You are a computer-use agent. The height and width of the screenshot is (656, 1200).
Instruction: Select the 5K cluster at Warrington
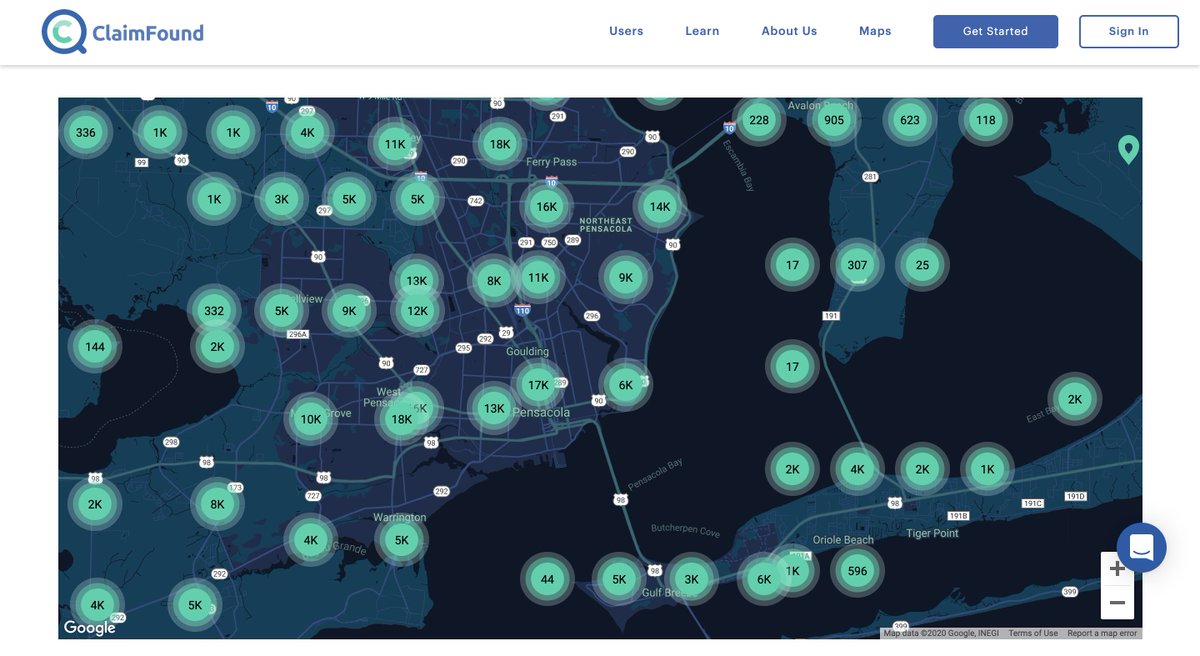pyautogui.click(x=402, y=540)
